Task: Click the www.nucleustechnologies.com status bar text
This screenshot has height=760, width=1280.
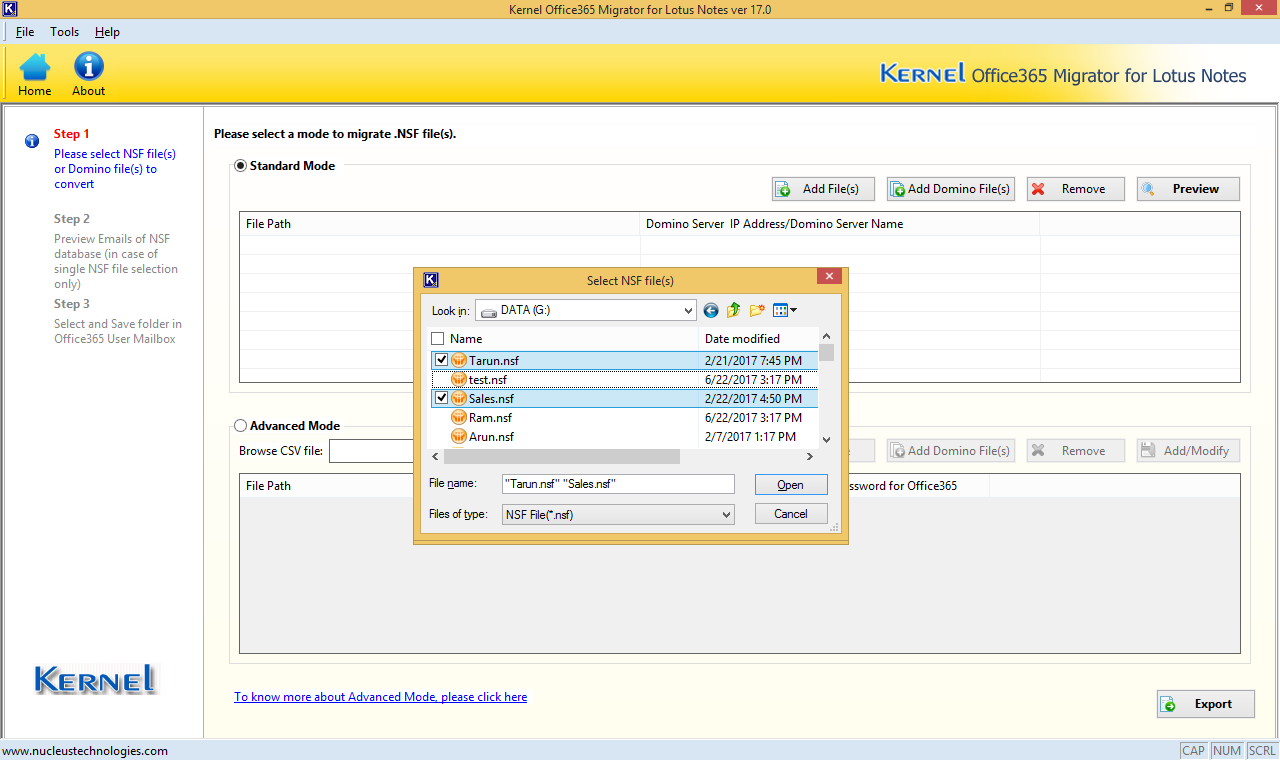Action: tap(85, 751)
